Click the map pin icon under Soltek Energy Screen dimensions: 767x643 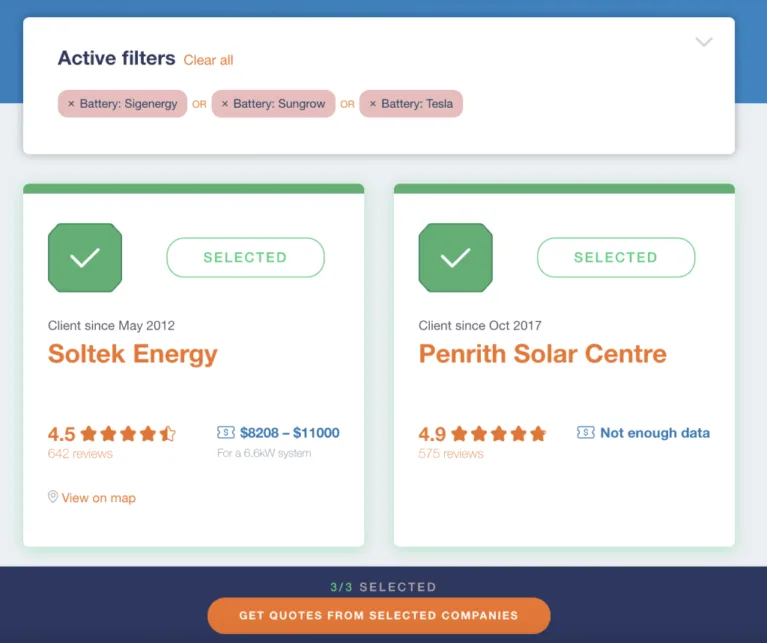click(x=53, y=497)
